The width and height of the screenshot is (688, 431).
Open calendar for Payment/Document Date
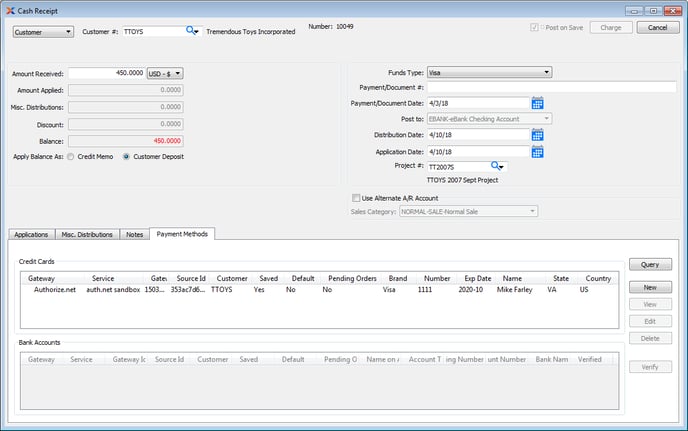coord(537,103)
